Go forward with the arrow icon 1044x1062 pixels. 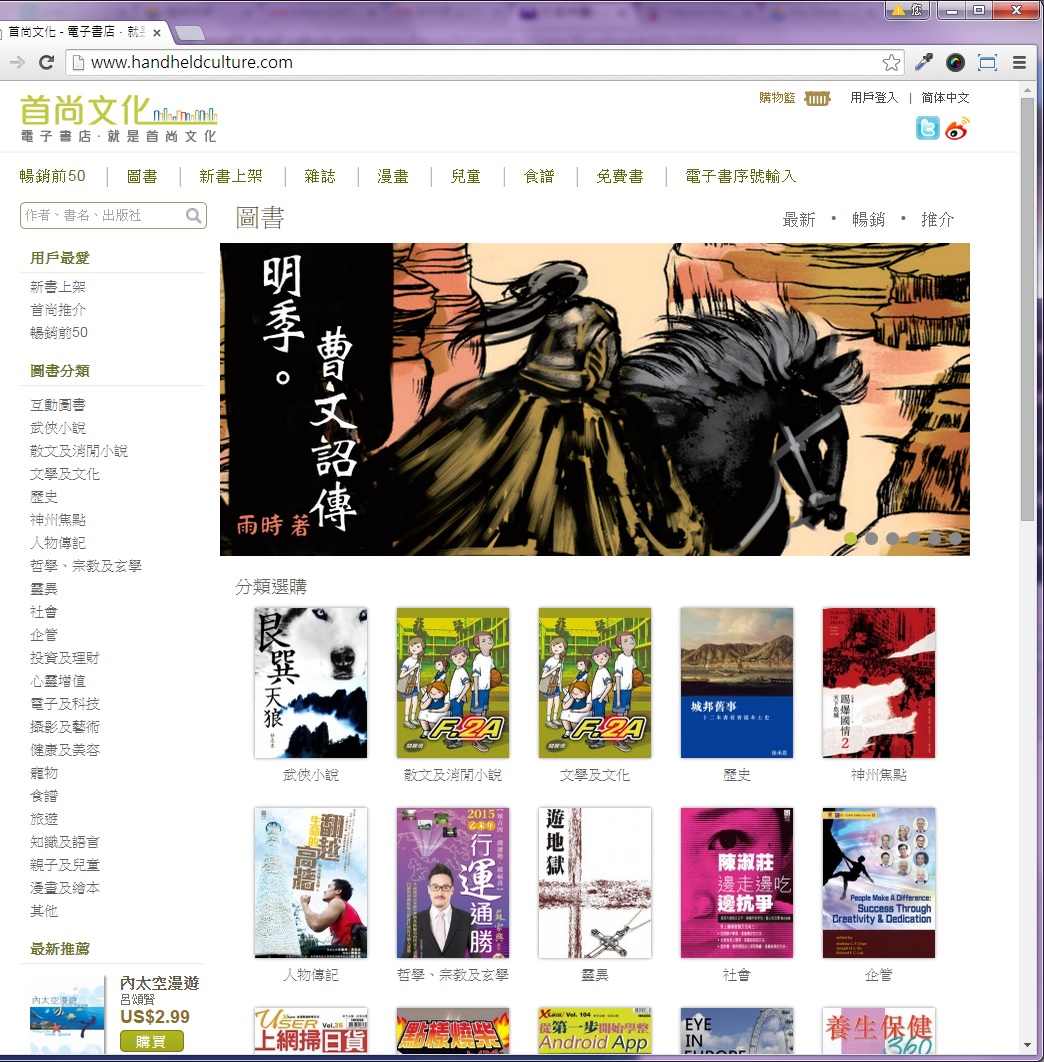17,63
